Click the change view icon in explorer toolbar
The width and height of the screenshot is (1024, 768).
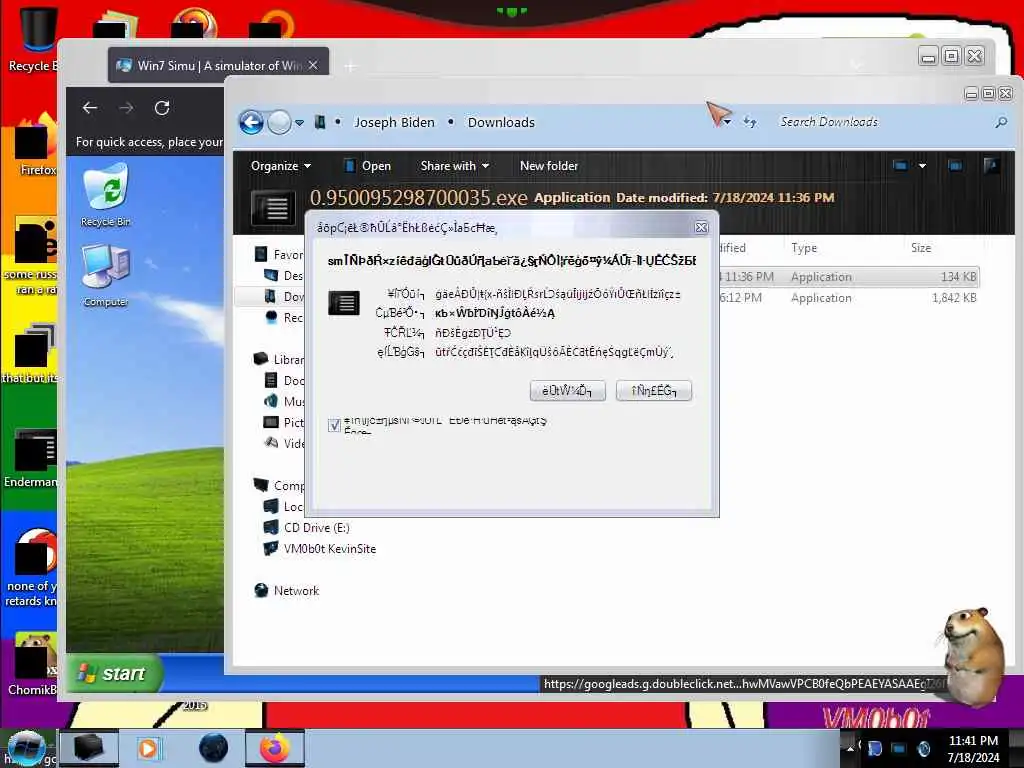coord(900,166)
